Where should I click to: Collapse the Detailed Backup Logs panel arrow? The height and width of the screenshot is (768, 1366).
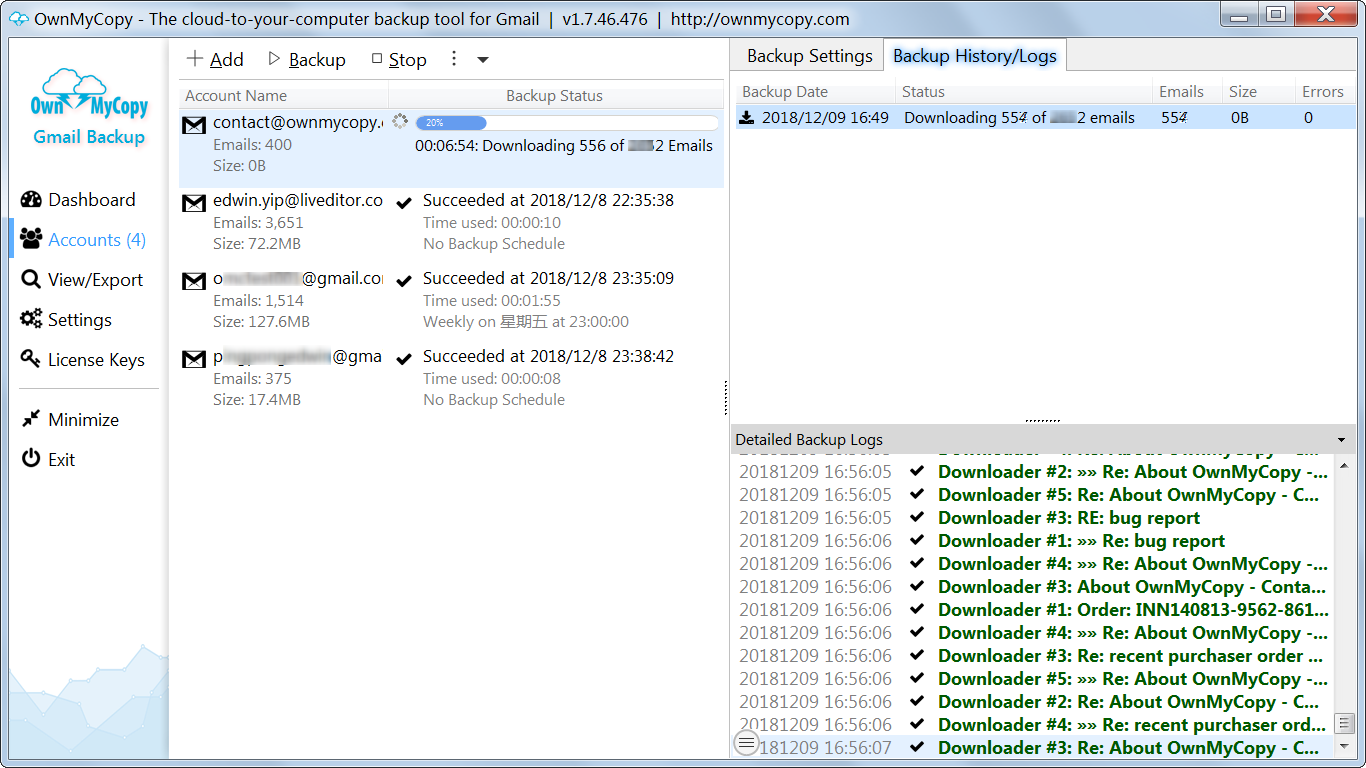1341,440
